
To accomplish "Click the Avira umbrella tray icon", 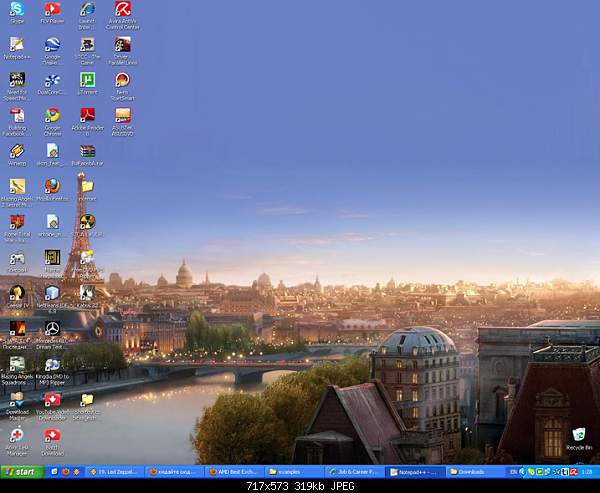I will click(573, 472).
